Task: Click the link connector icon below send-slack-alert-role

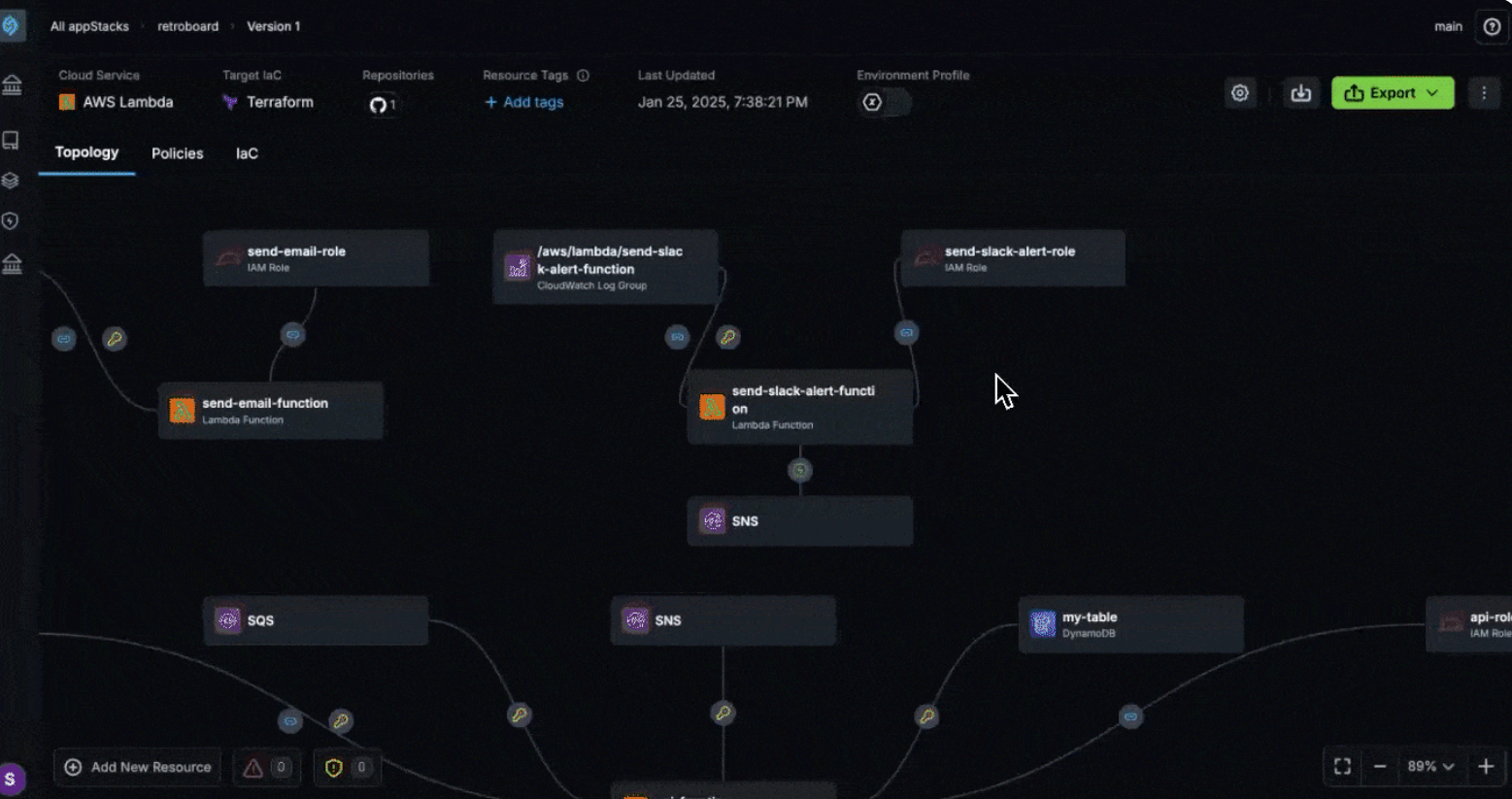Action: (x=906, y=333)
